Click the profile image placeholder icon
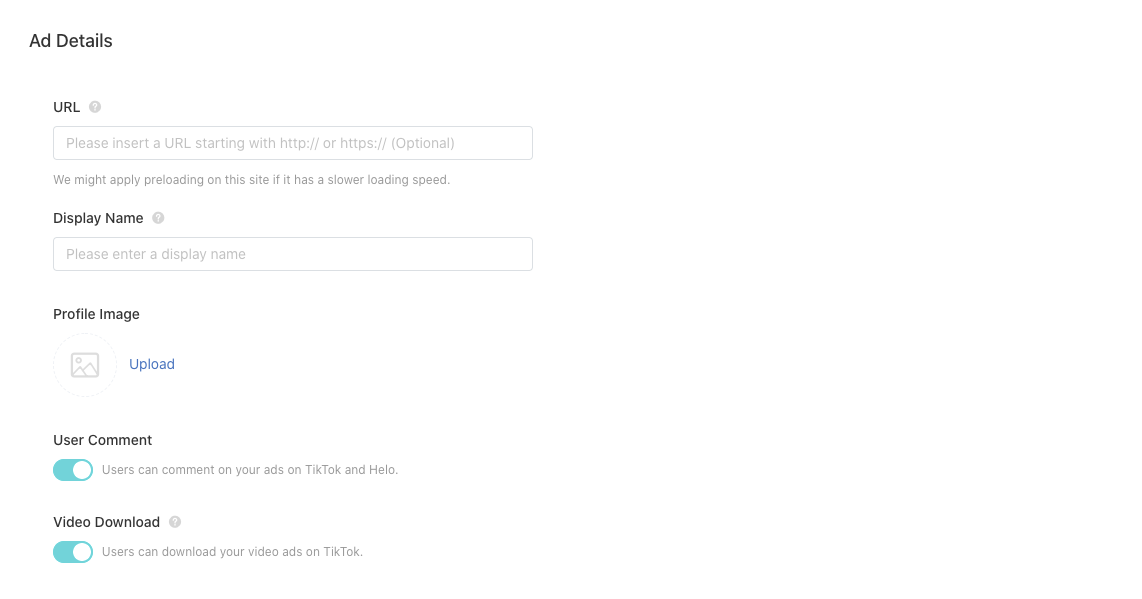 pos(85,365)
